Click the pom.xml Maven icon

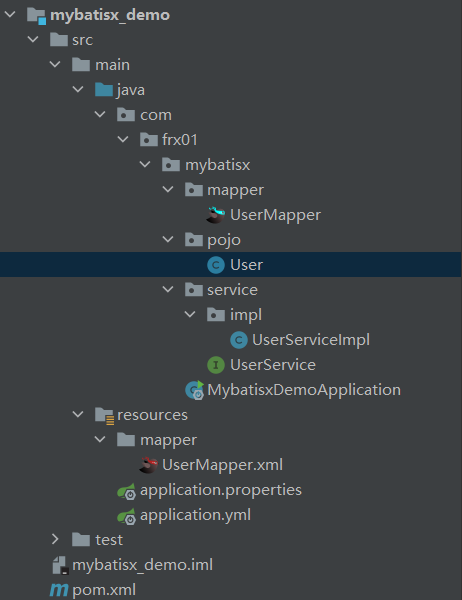[59, 590]
